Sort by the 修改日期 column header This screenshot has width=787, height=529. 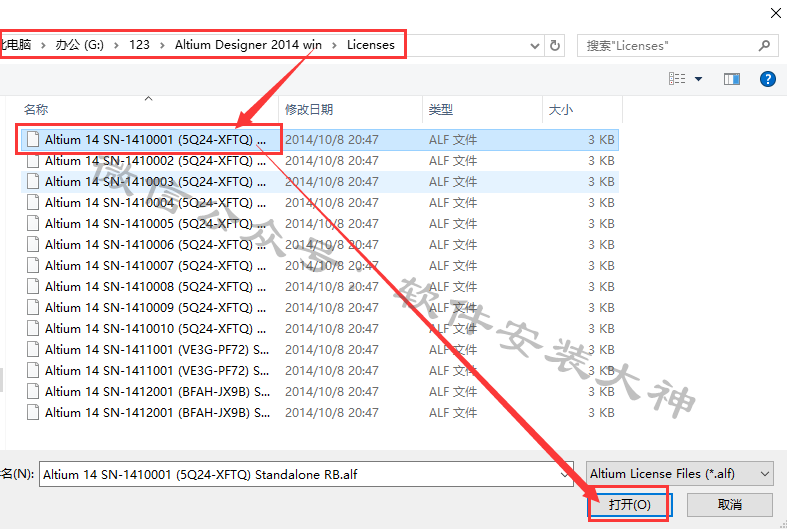coord(309,109)
